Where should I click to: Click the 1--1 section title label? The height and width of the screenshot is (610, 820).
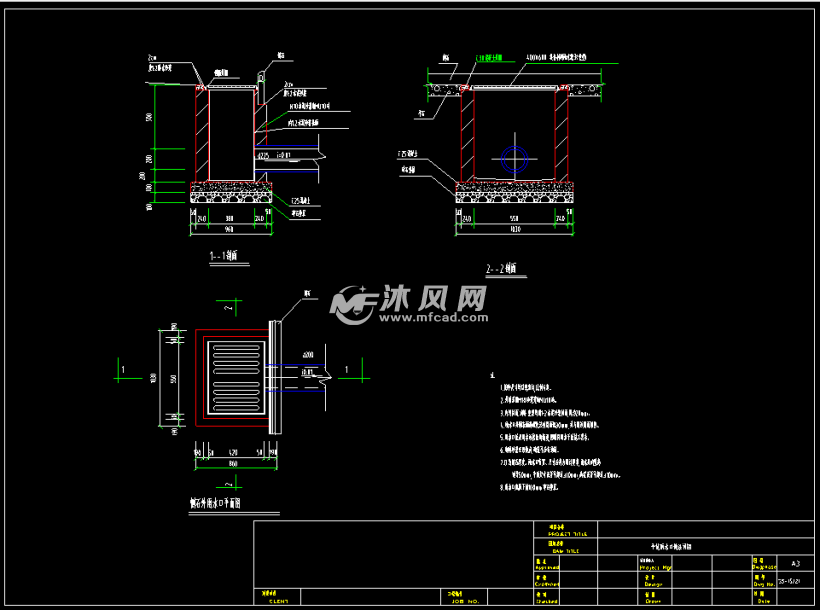click(222, 257)
